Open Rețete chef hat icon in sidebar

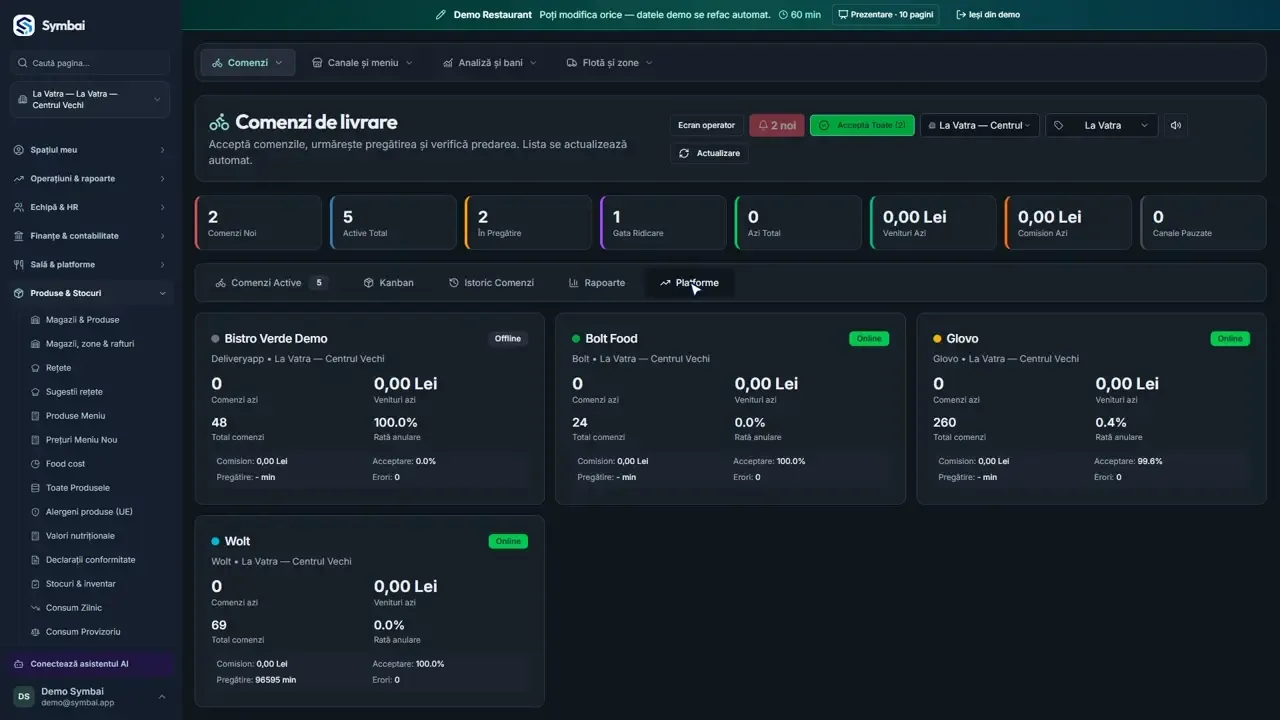click(x=36, y=368)
